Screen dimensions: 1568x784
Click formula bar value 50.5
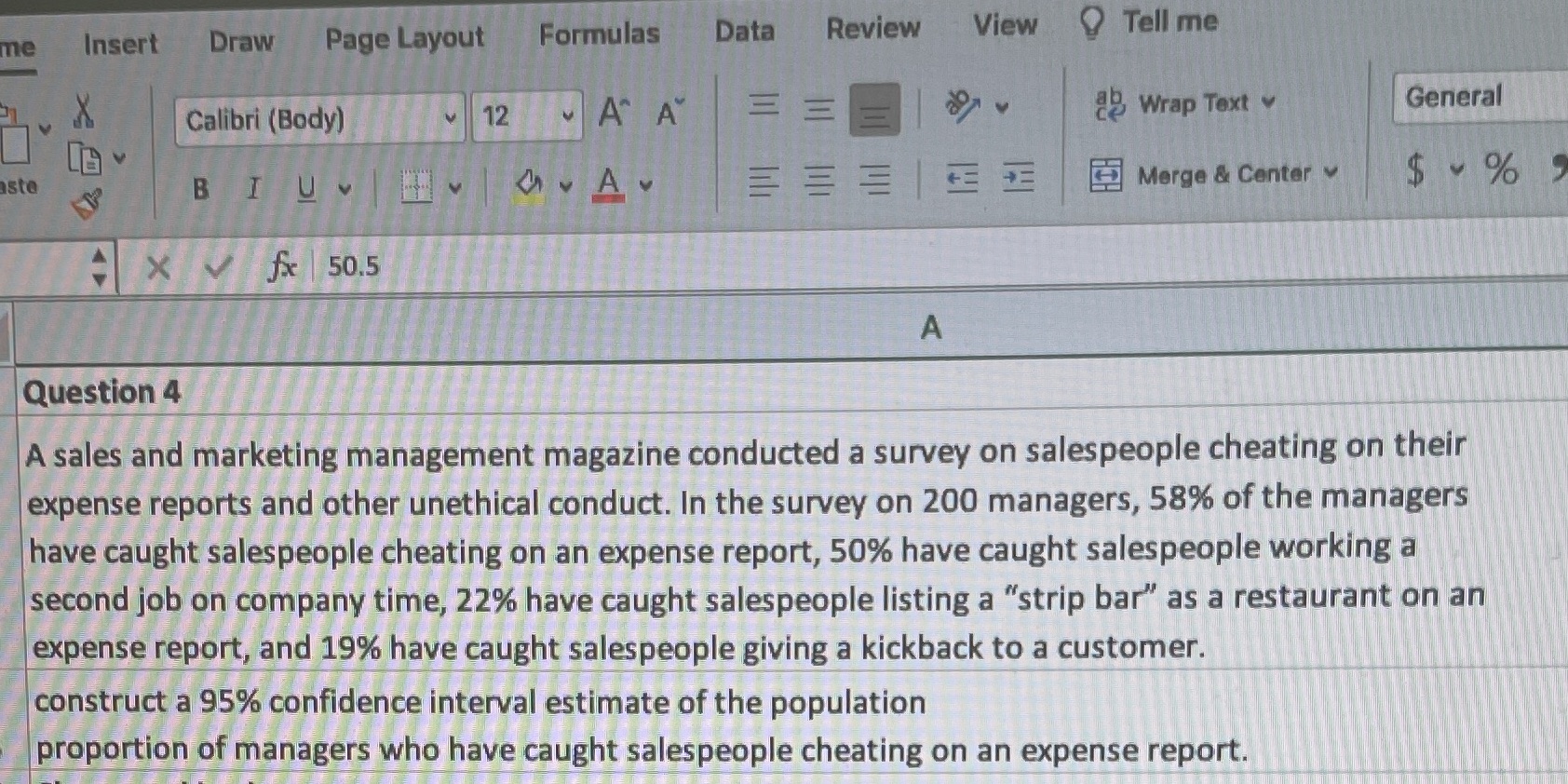354,266
